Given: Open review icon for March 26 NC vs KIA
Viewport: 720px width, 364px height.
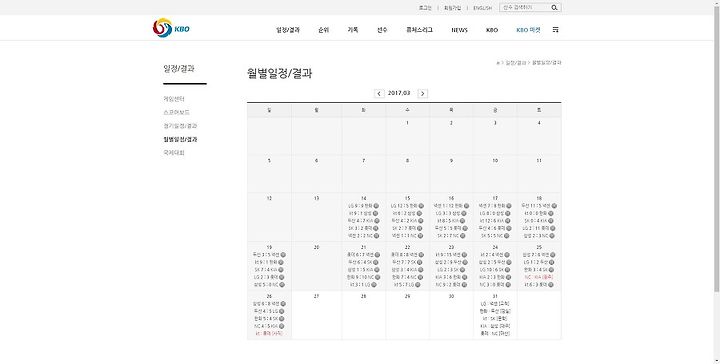Looking at the screenshot, I should (x=281, y=326).
